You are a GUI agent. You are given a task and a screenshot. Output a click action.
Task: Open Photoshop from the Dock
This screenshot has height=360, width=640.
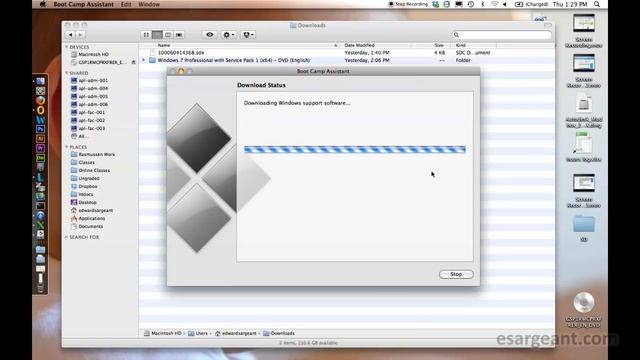click(40, 129)
